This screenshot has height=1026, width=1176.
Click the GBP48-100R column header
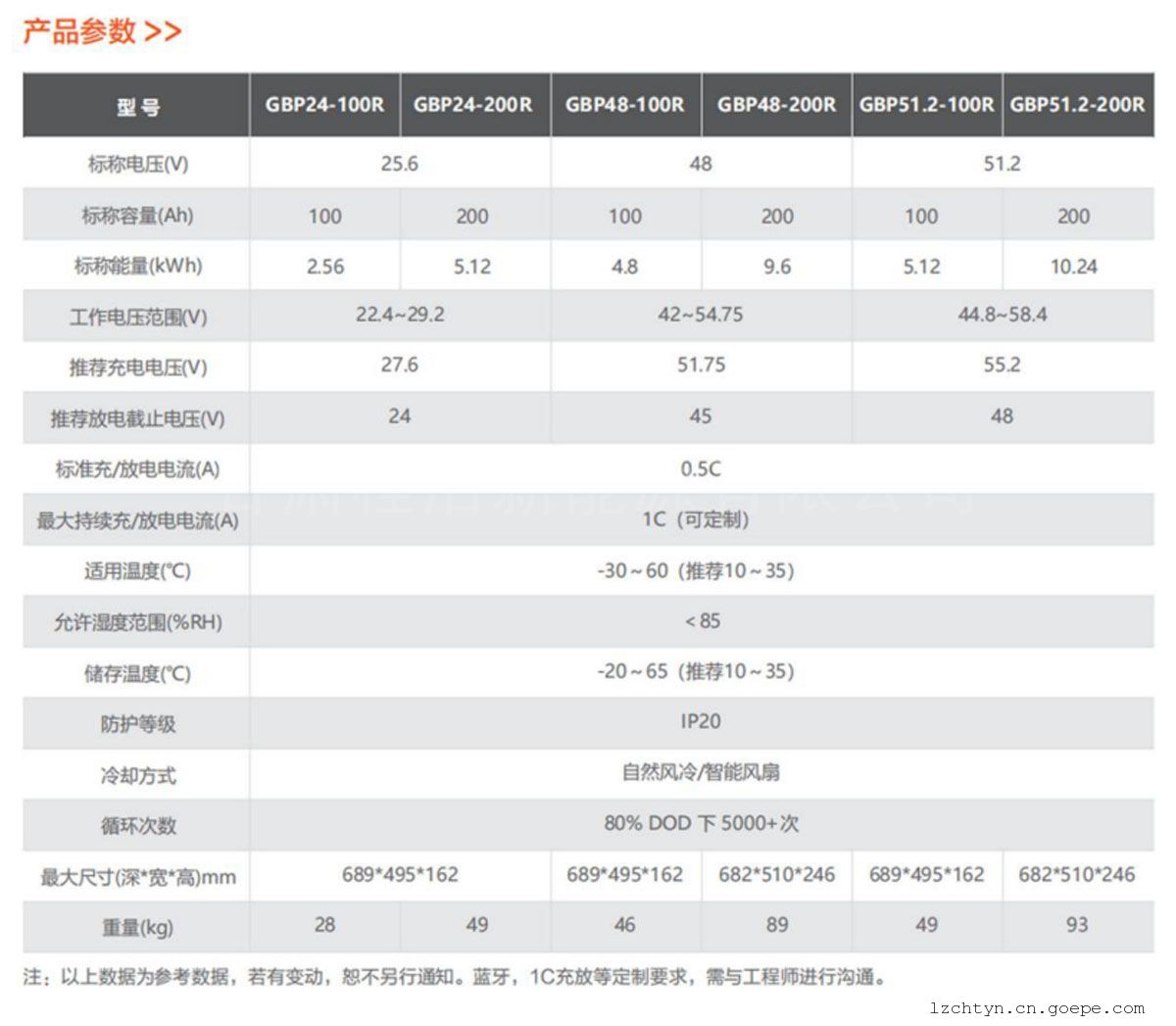click(625, 104)
